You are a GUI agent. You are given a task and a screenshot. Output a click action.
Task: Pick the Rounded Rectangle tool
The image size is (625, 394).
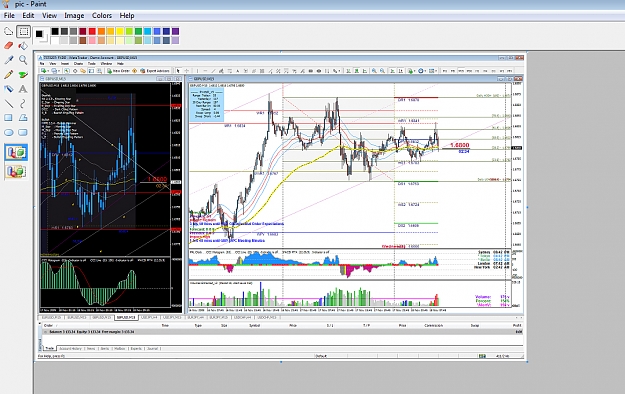(x=23, y=132)
